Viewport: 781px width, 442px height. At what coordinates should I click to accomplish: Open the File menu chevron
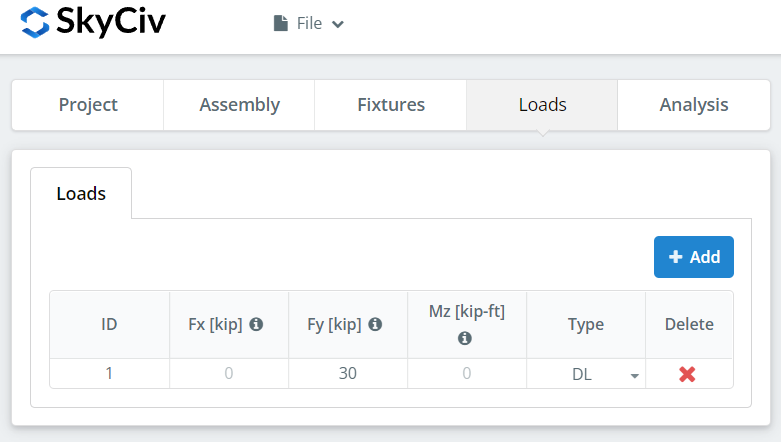pos(338,24)
